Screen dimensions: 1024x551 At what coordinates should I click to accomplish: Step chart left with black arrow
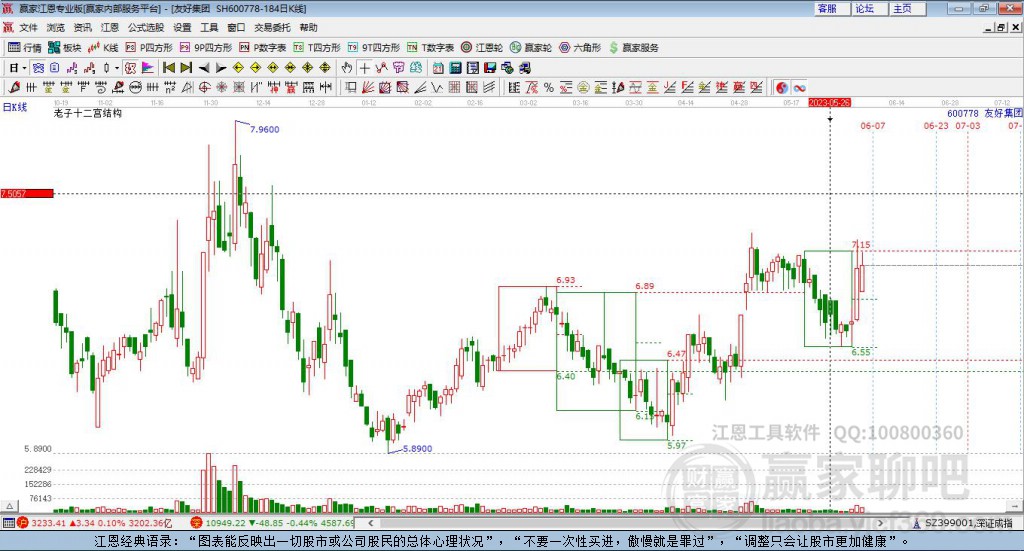coord(204,68)
